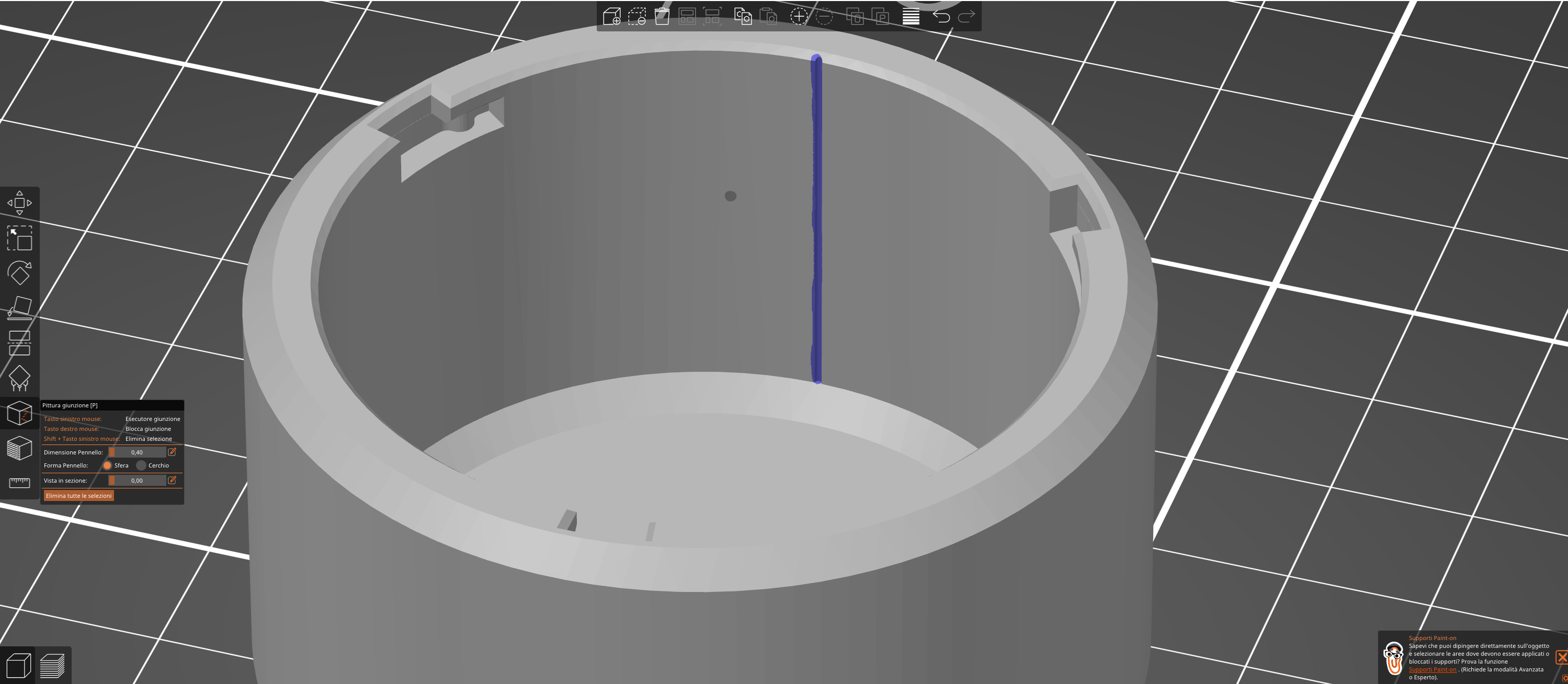
Task: Click the Shift + Tasto sinistro mouse label
Action: pos(82,439)
